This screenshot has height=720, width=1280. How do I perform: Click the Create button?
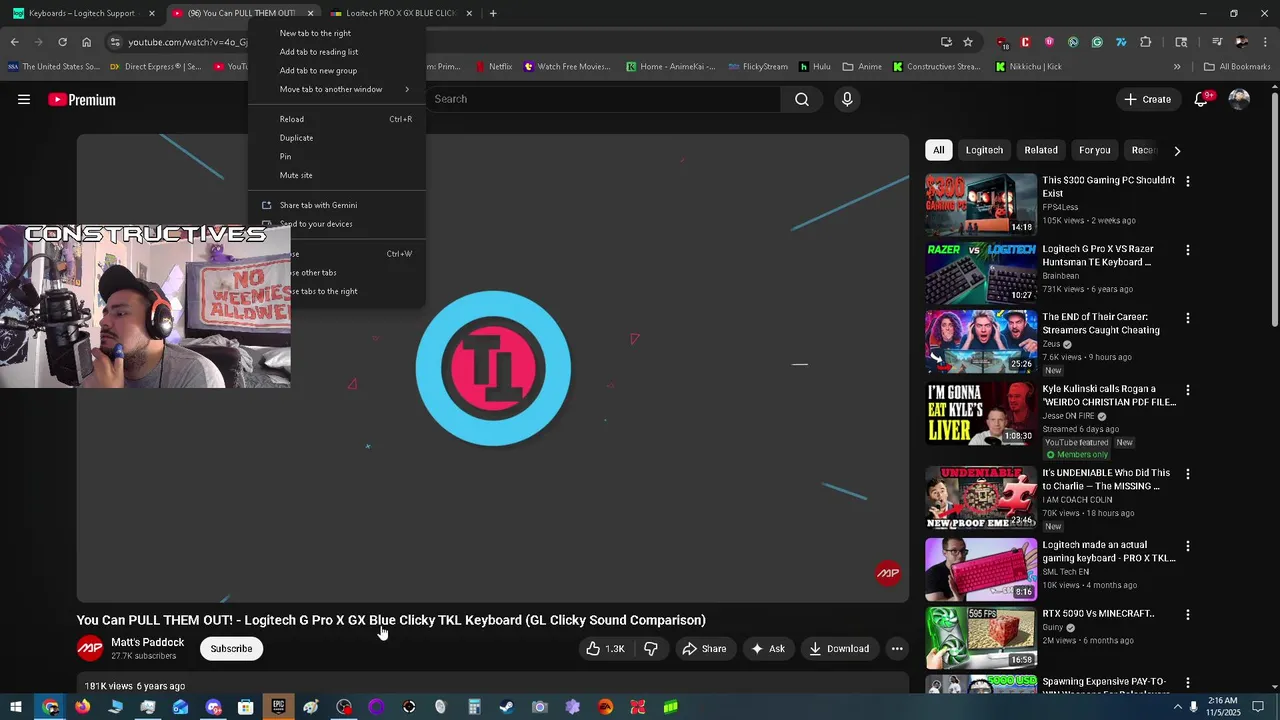[1147, 99]
